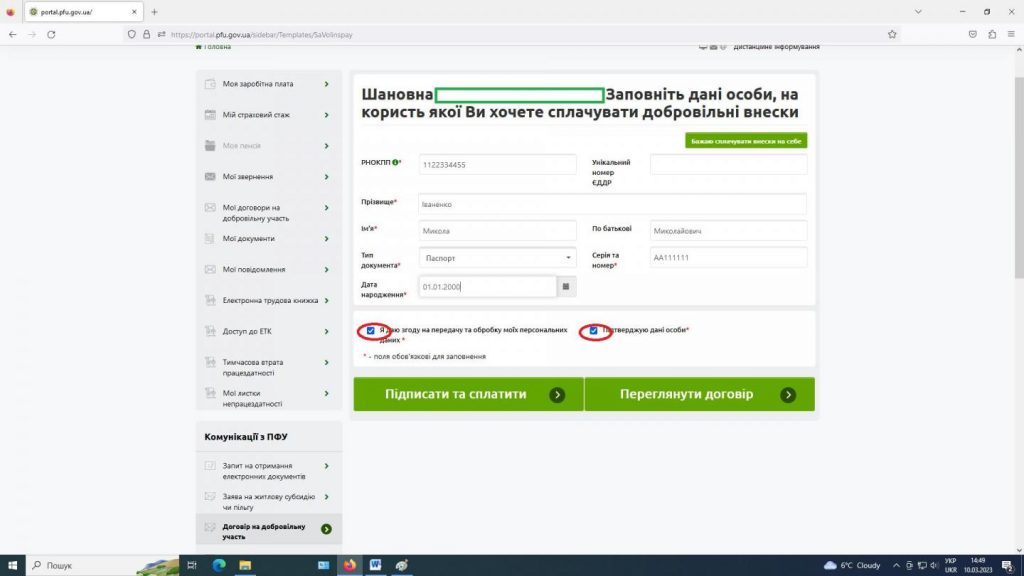This screenshot has height=576, width=1024.
Task: Click Бажаю сплачувати внески на себе button
Action: (746, 141)
